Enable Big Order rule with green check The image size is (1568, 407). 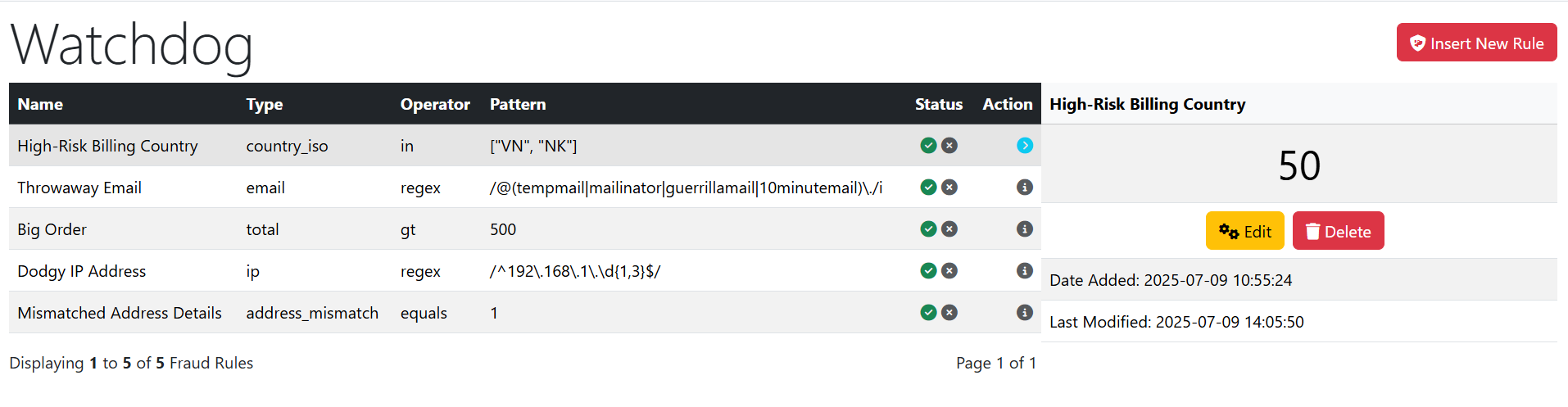click(928, 229)
